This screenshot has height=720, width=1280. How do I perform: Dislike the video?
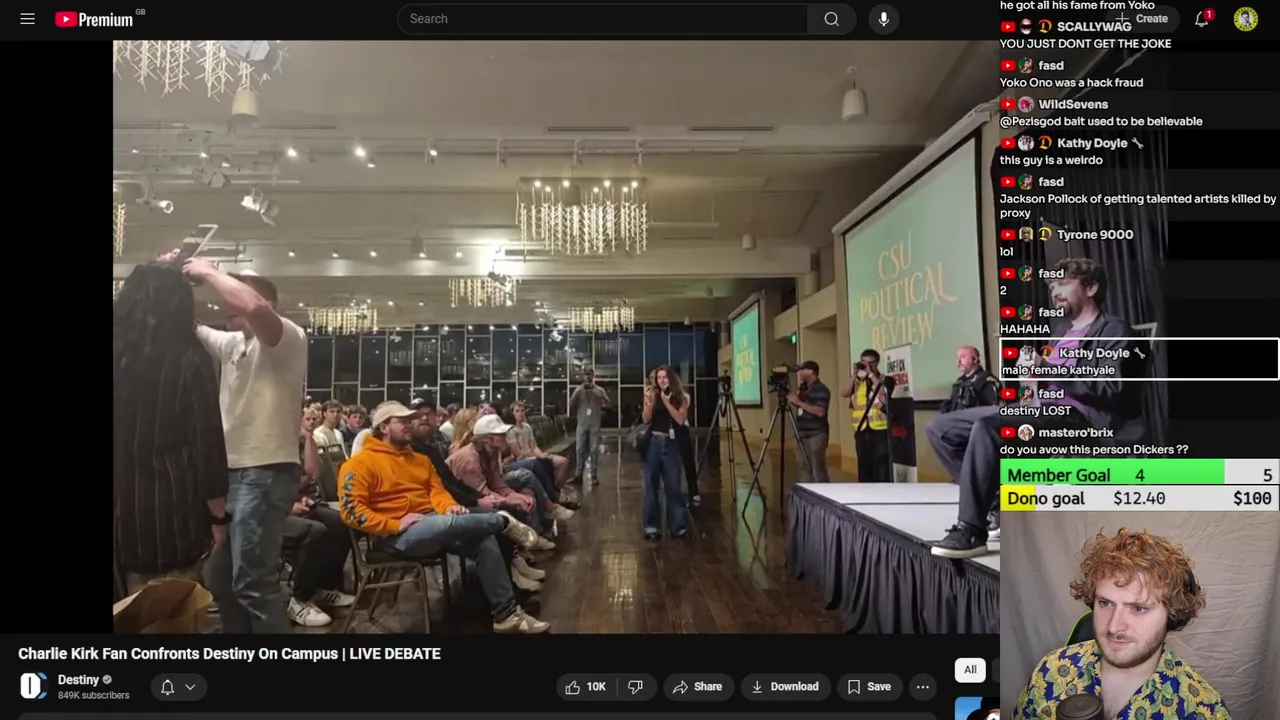point(635,687)
